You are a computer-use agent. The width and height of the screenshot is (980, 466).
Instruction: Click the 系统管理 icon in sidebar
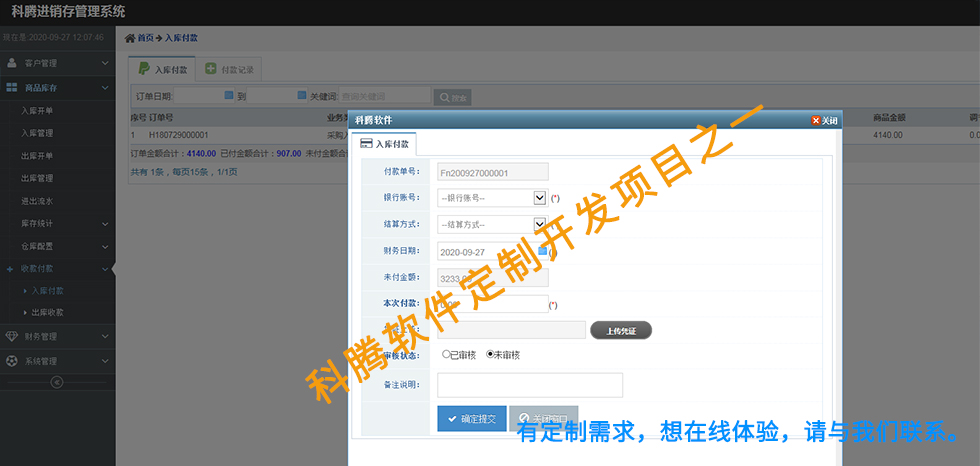[x=11, y=361]
